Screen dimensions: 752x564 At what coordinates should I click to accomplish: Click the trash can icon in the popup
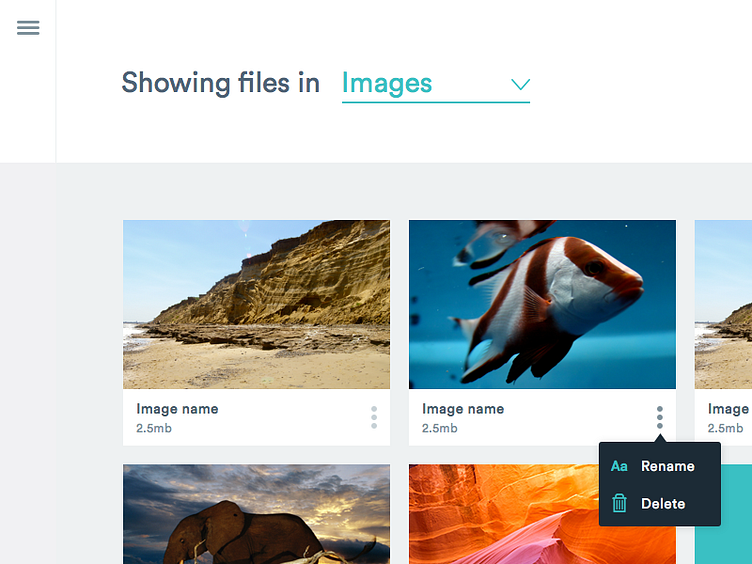point(619,503)
